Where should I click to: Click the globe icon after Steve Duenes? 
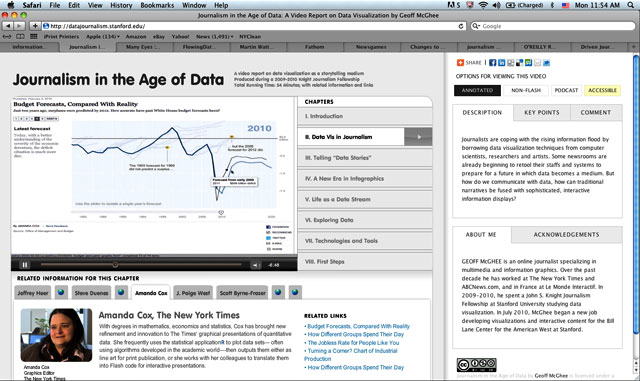click(121, 292)
